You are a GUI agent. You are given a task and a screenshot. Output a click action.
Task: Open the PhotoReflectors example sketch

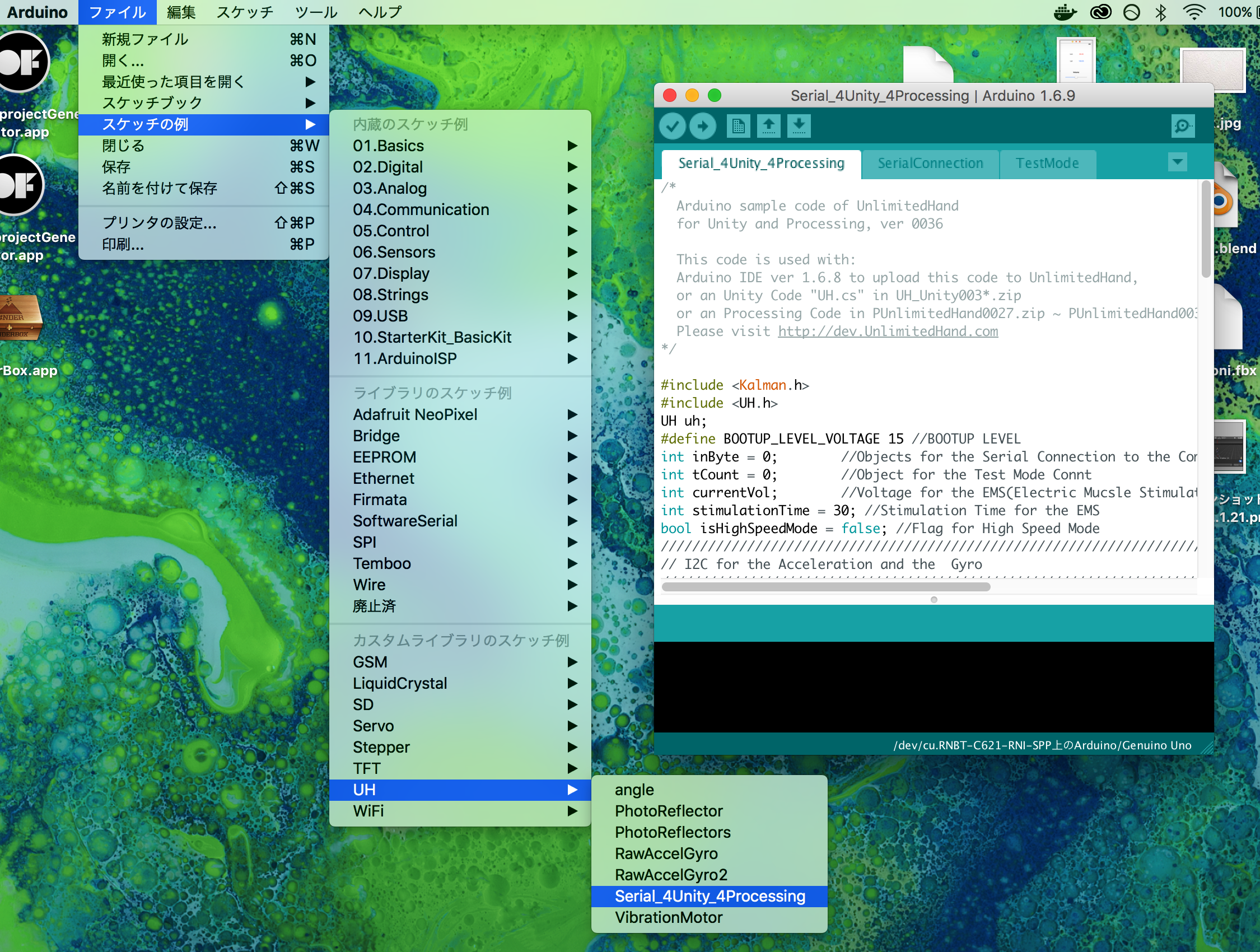(x=709, y=832)
